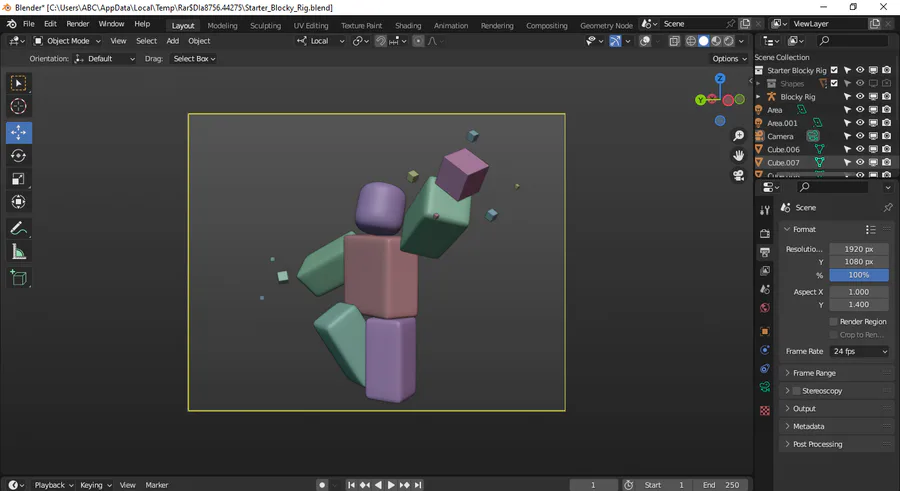Open the Frame Rate dropdown

pyautogui.click(x=859, y=351)
